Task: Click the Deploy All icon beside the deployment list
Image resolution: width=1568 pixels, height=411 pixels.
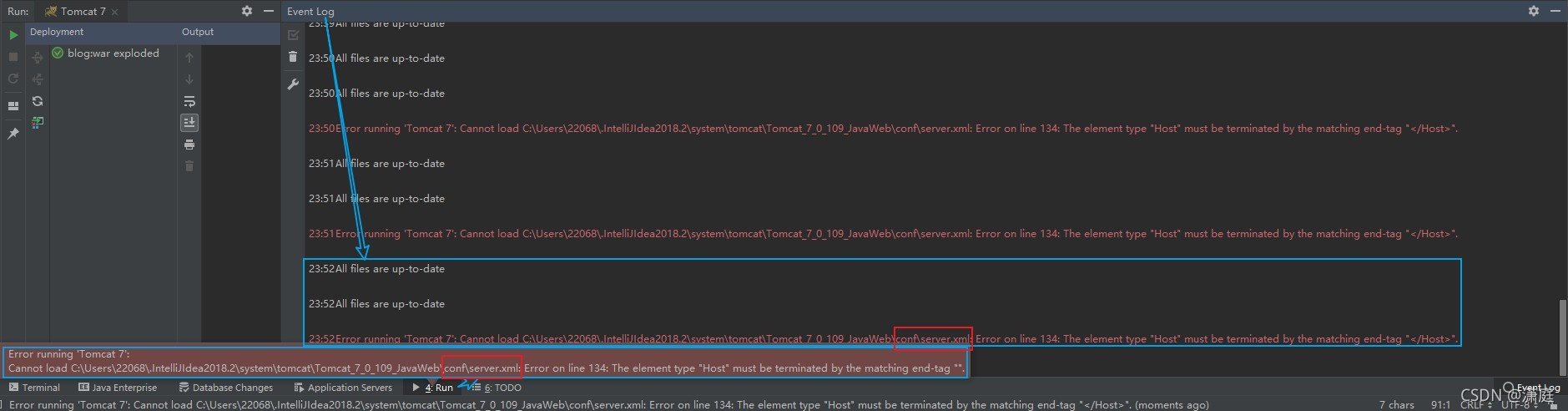Action: coord(38,58)
